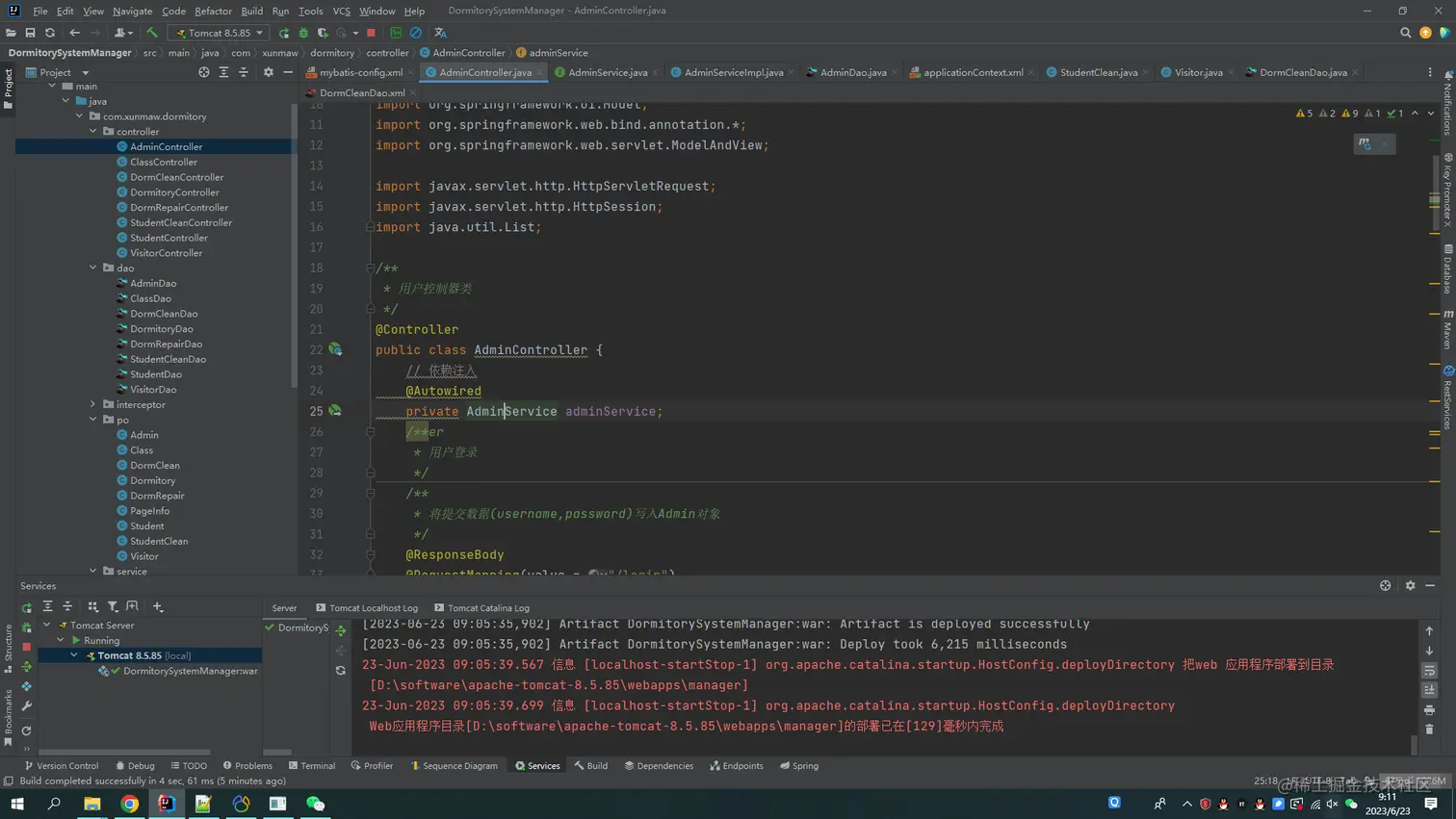Collapse the po package folder

(93, 421)
